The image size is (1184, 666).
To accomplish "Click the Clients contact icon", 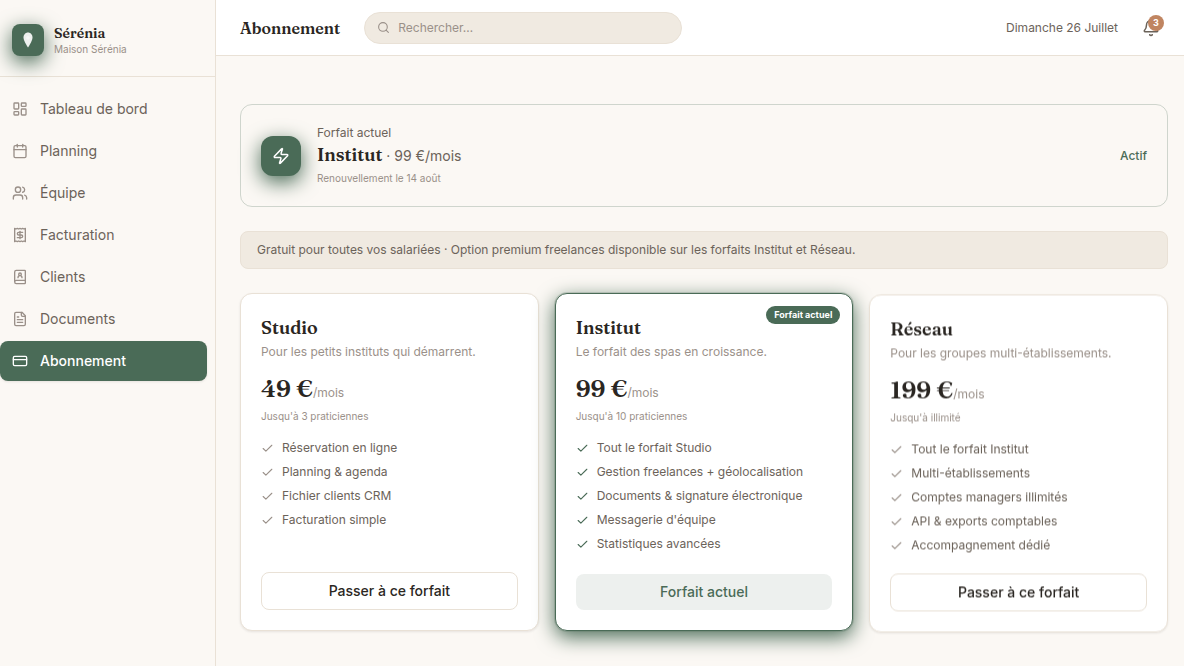I will (x=20, y=277).
